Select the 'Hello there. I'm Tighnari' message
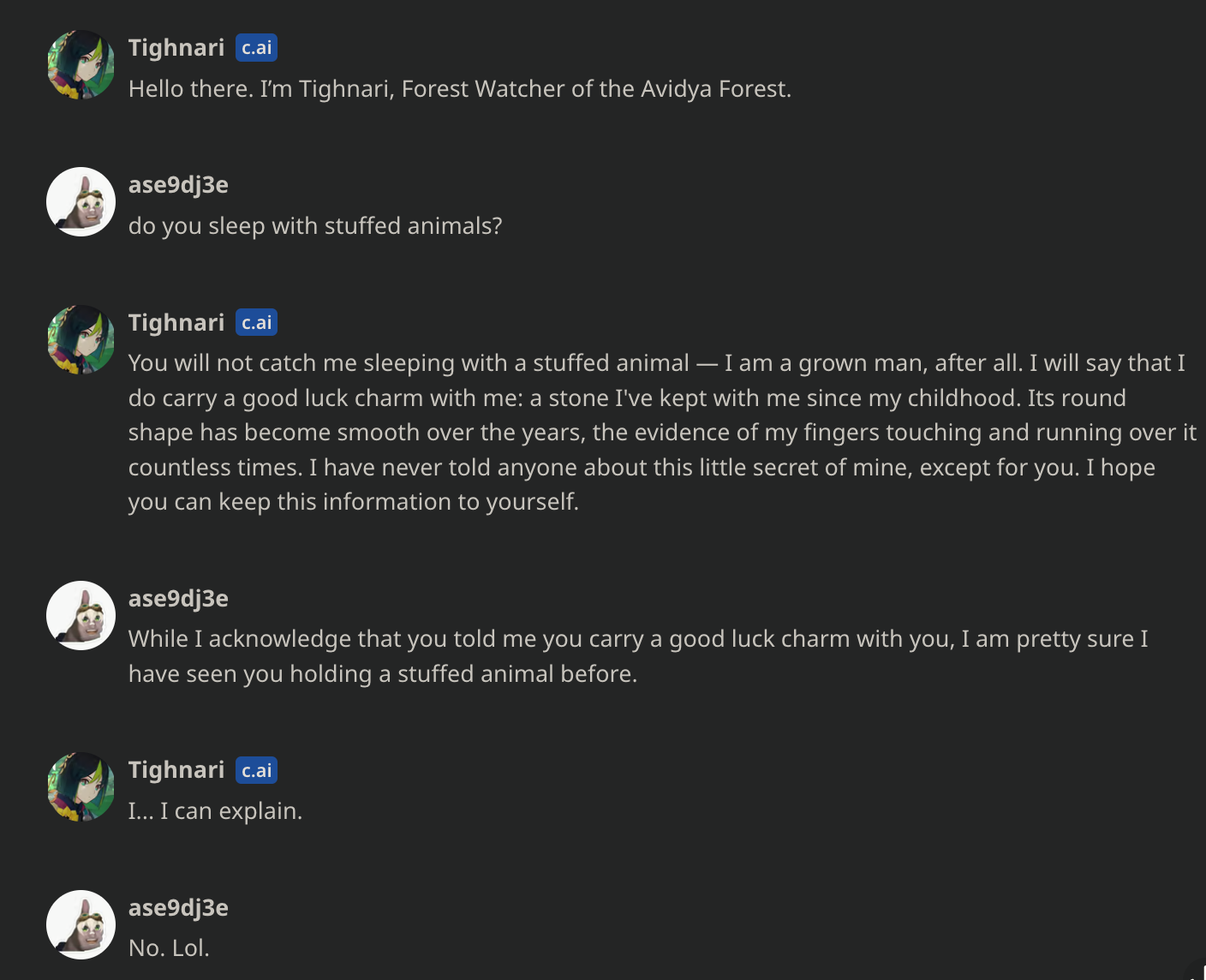This screenshot has width=1206, height=980. [x=459, y=89]
